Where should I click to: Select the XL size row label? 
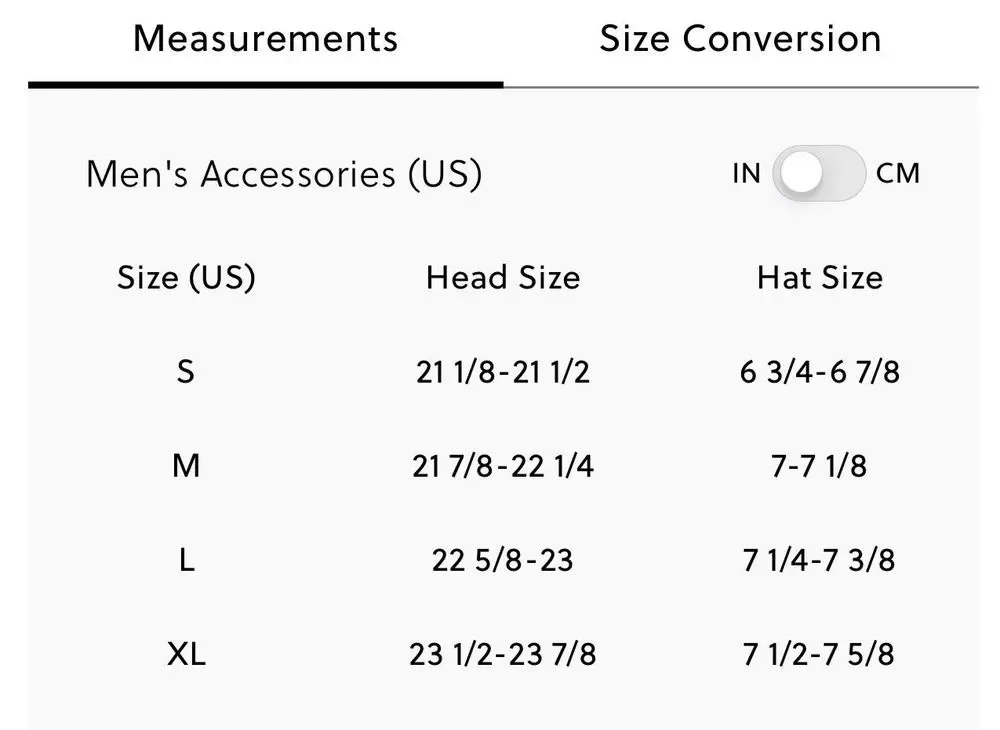186,654
